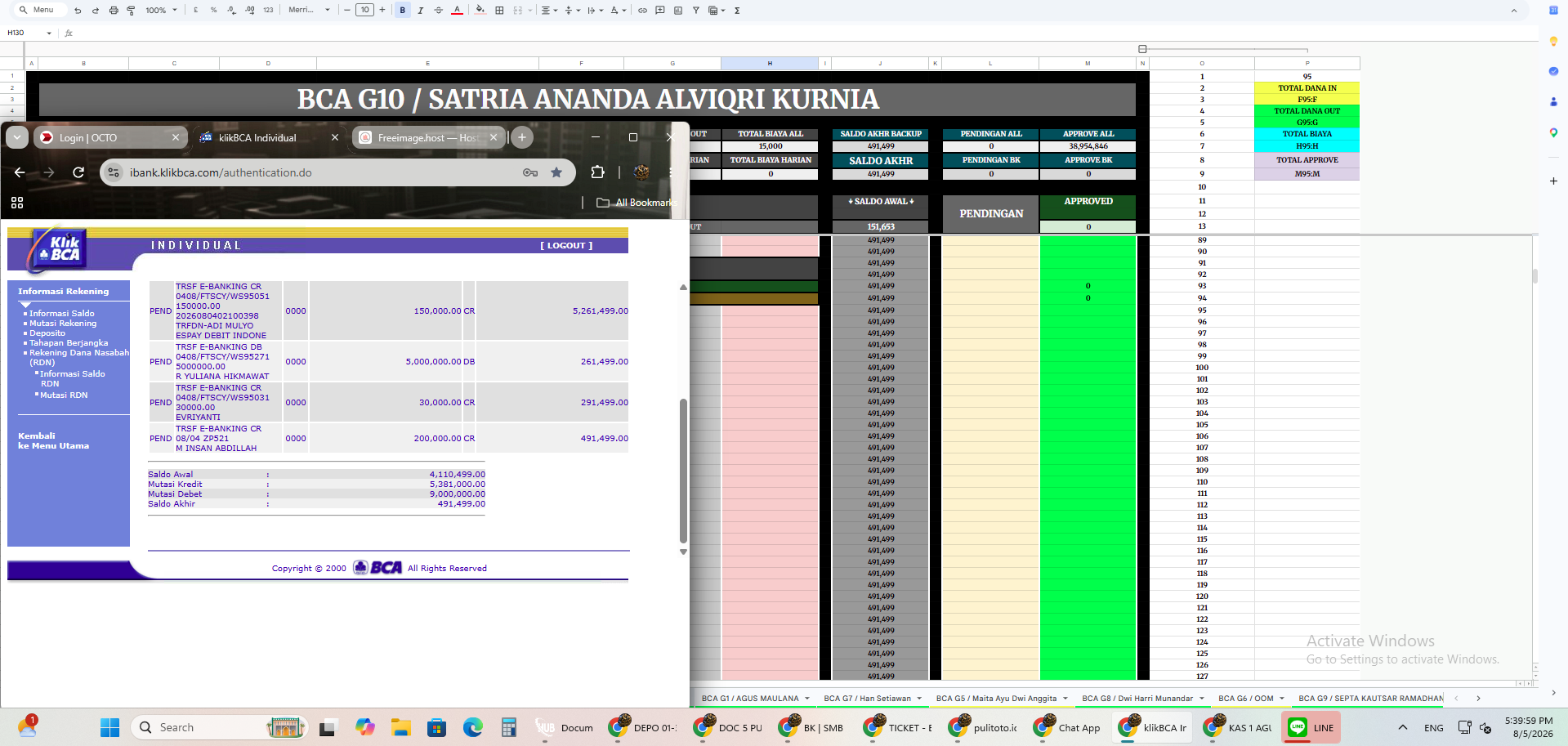
Task: Open the cell borders tool
Action: click(499, 11)
